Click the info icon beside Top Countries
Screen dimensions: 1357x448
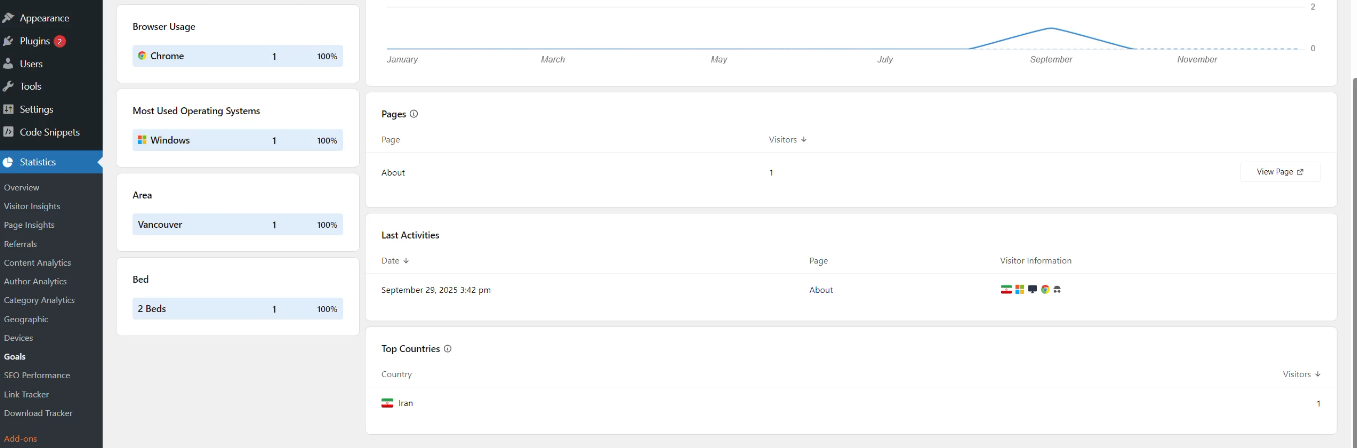pyautogui.click(x=447, y=349)
